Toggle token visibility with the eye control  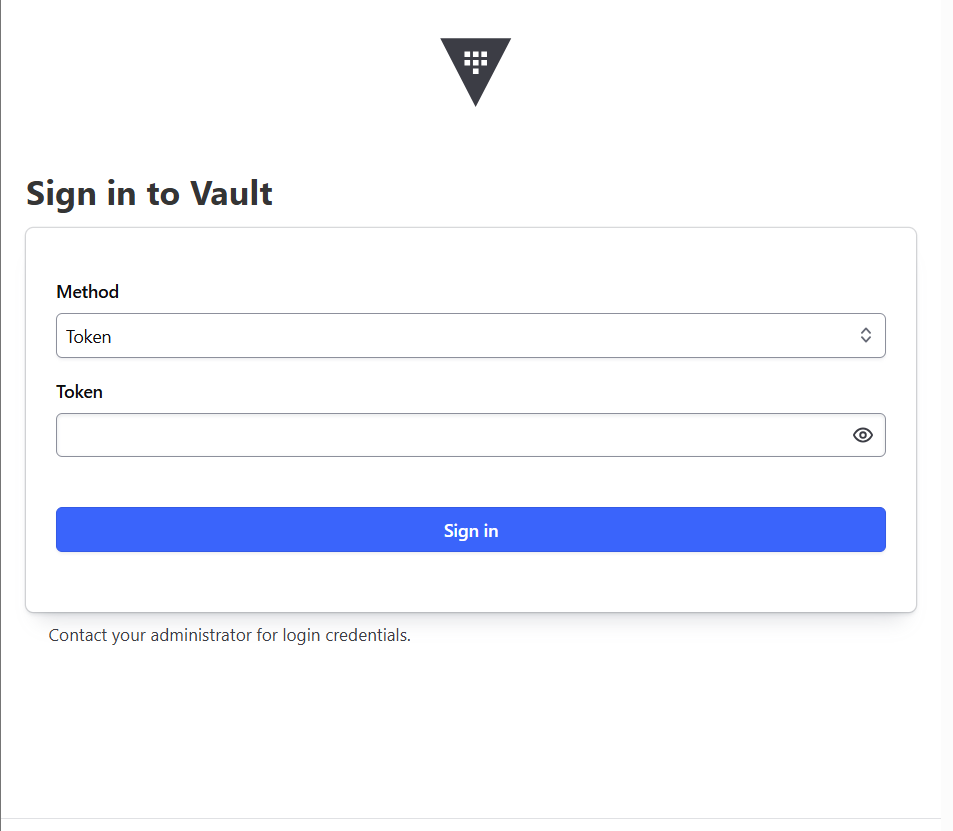[x=862, y=435]
